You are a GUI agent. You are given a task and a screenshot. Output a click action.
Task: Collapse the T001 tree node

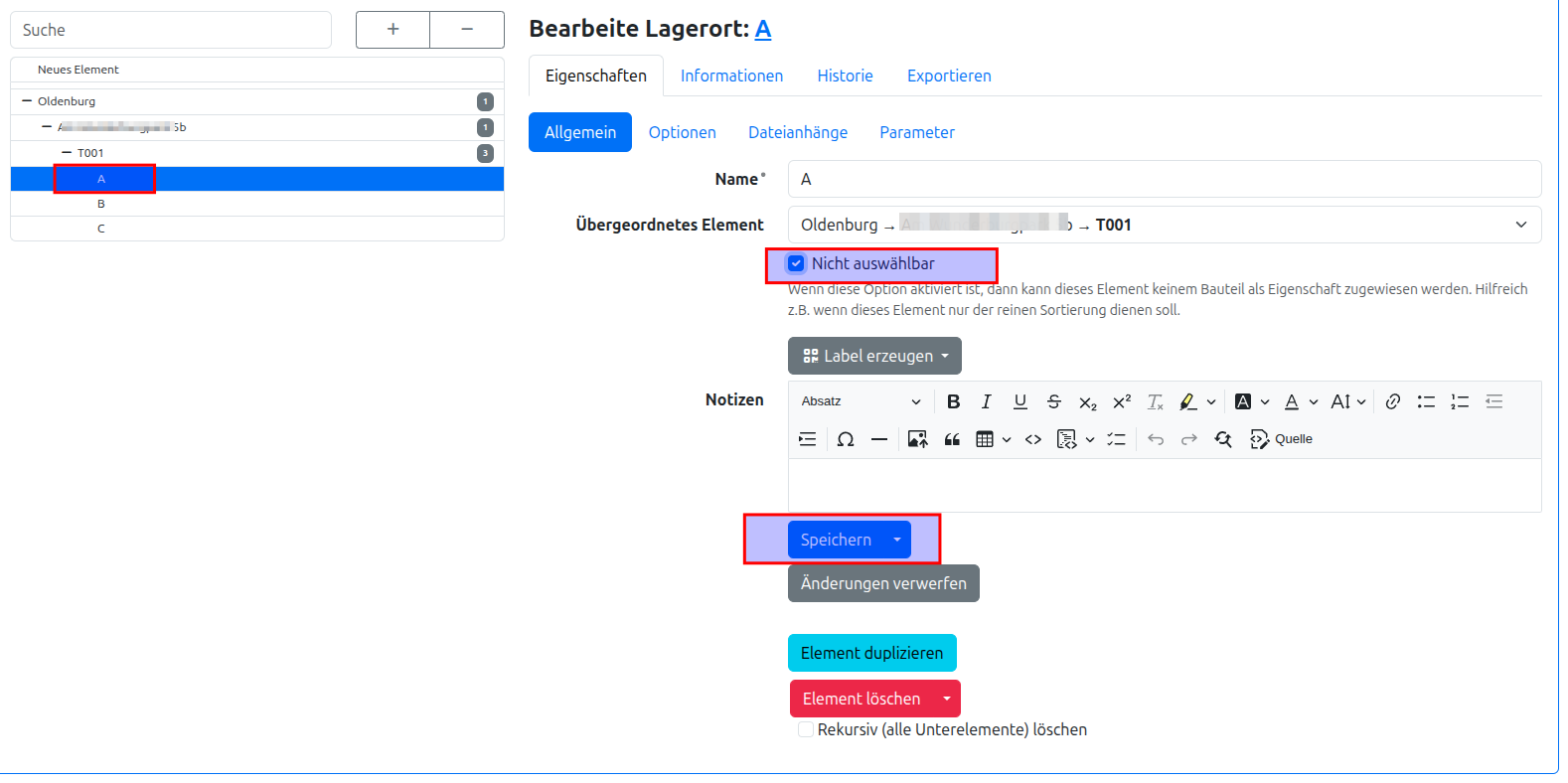click(67, 153)
